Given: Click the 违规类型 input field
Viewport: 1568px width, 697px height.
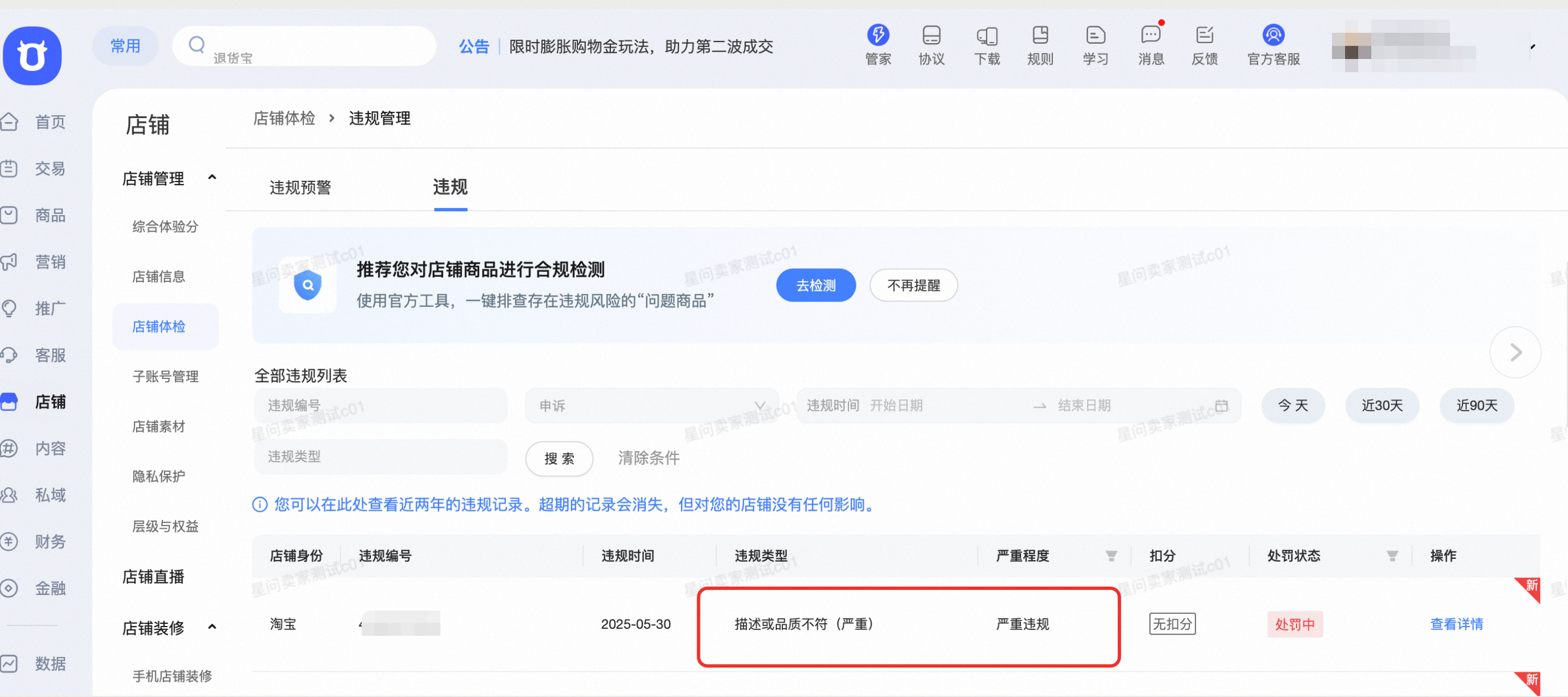Looking at the screenshot, I should point(380,457).
